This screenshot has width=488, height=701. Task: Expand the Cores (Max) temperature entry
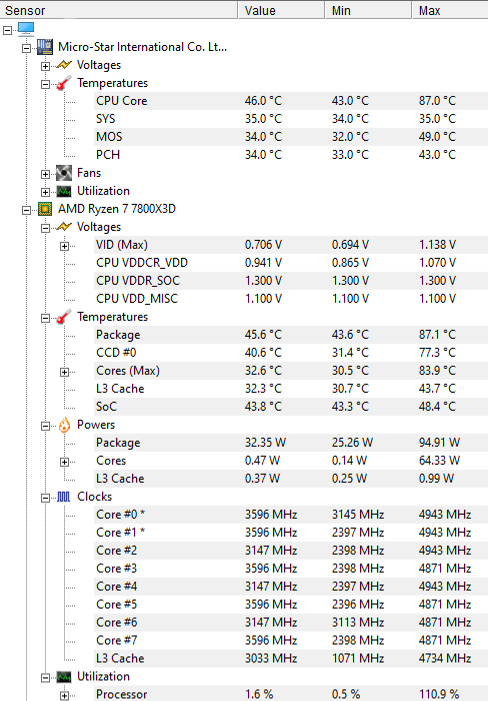click(64, 372)
